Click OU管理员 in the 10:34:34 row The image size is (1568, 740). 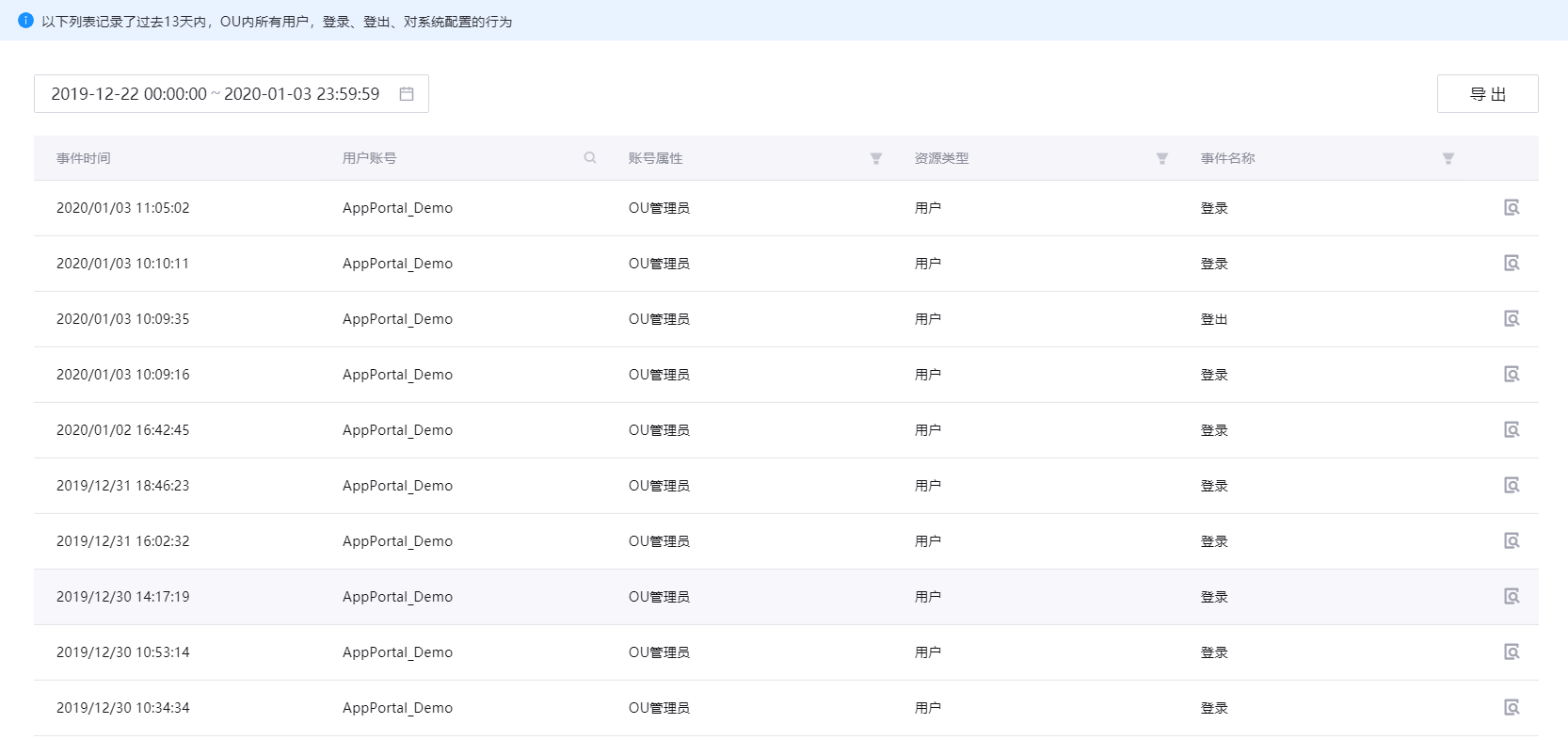coord(659,708)
